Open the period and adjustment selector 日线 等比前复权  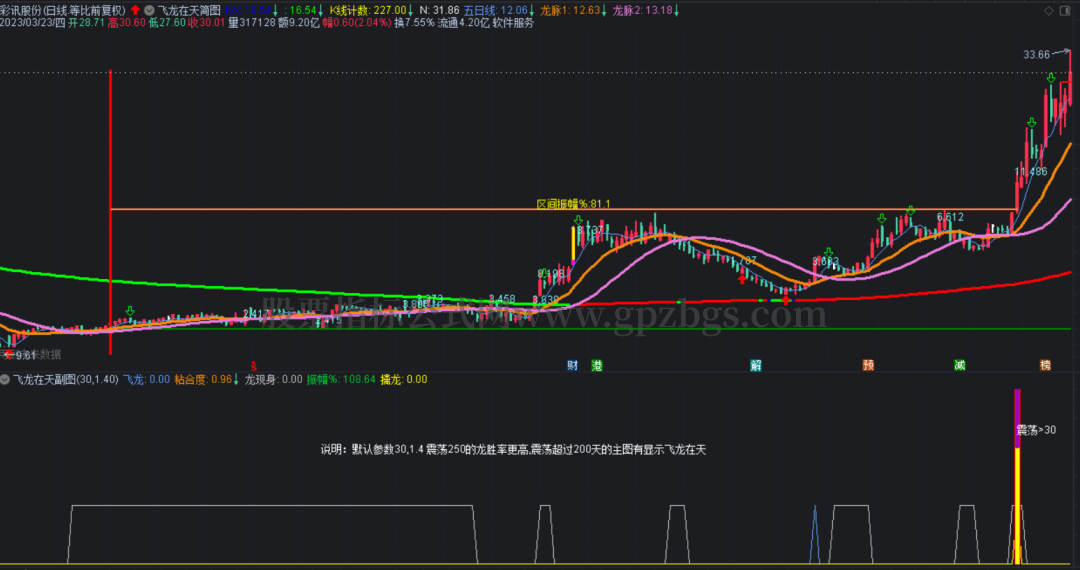click(86, 10)
